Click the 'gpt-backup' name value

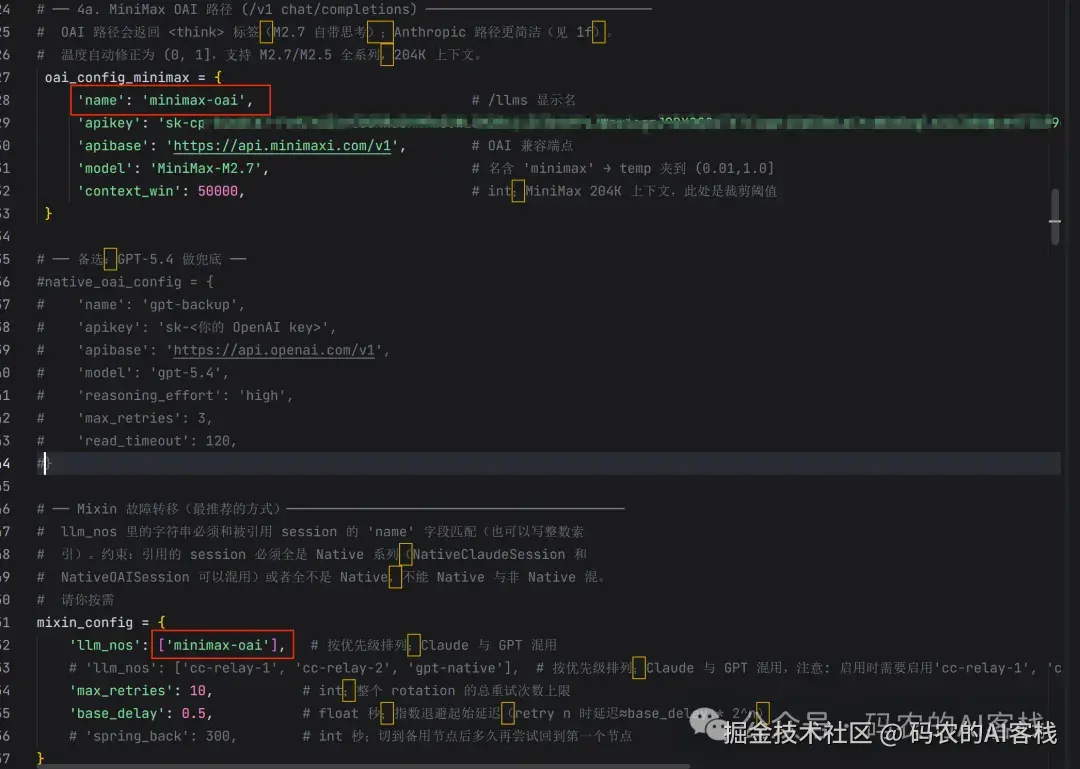point(189,305)
